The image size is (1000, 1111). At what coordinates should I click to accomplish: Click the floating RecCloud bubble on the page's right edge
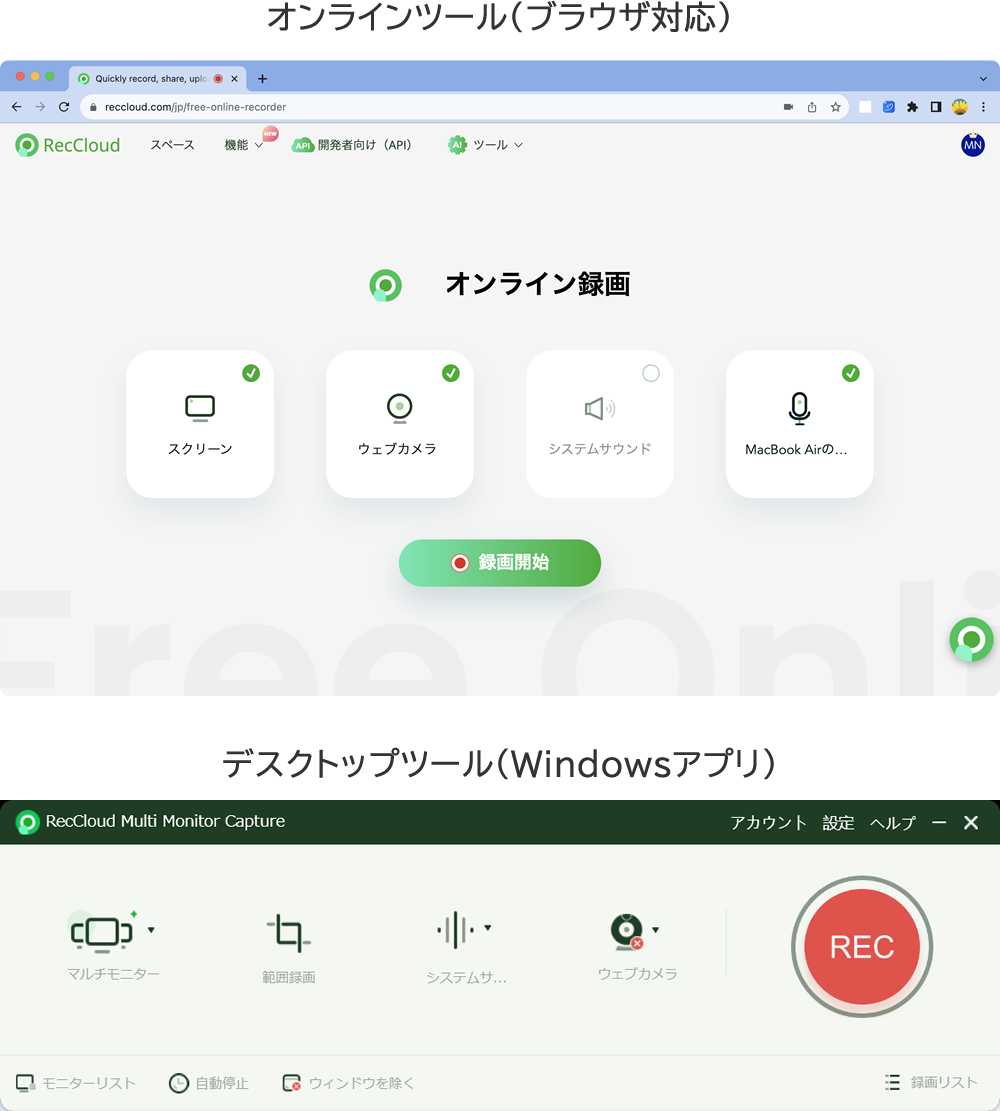(x=972, y=640)
